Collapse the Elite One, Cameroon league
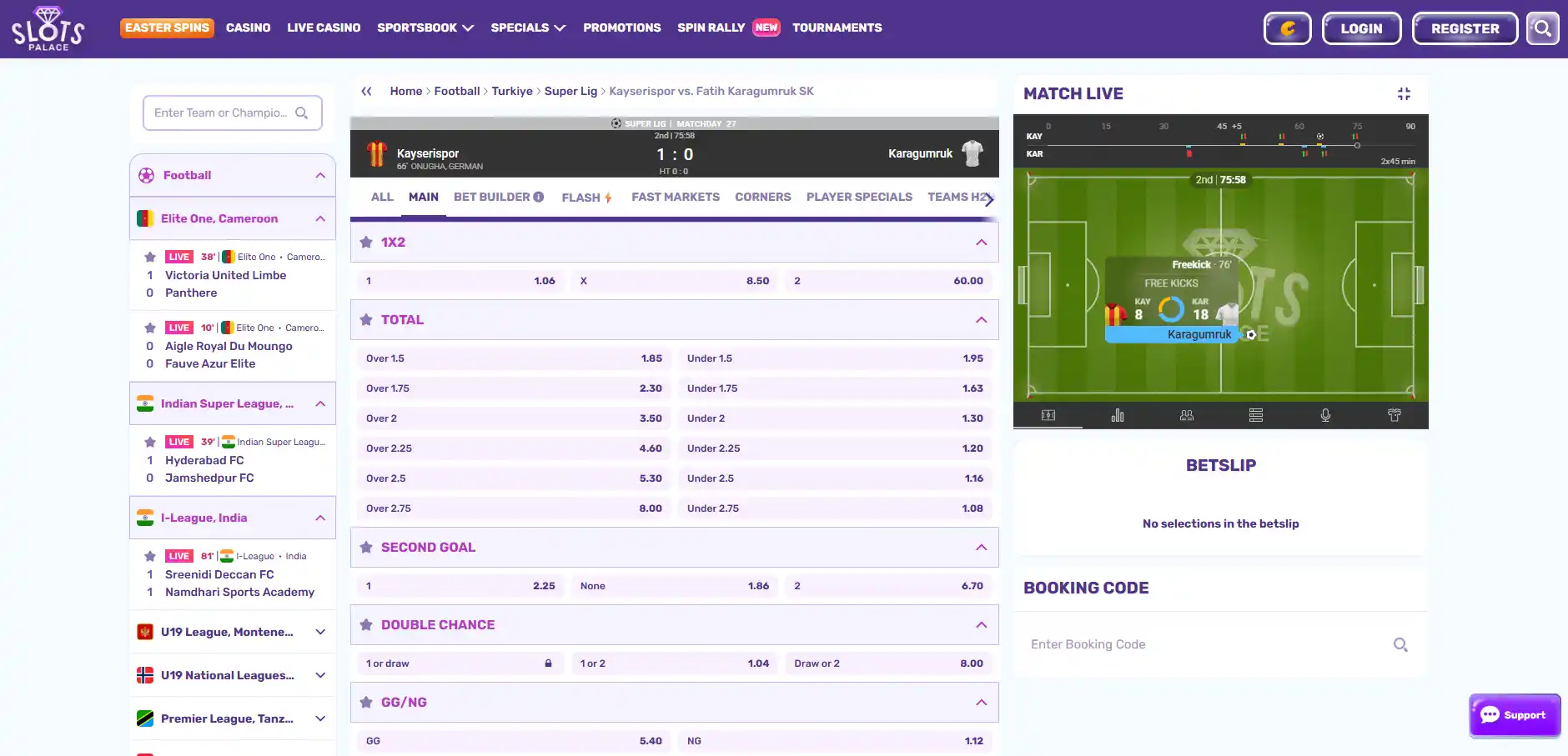Viewport: 1568px width, 756px height. pyautogui.click(x=320, y=218)
